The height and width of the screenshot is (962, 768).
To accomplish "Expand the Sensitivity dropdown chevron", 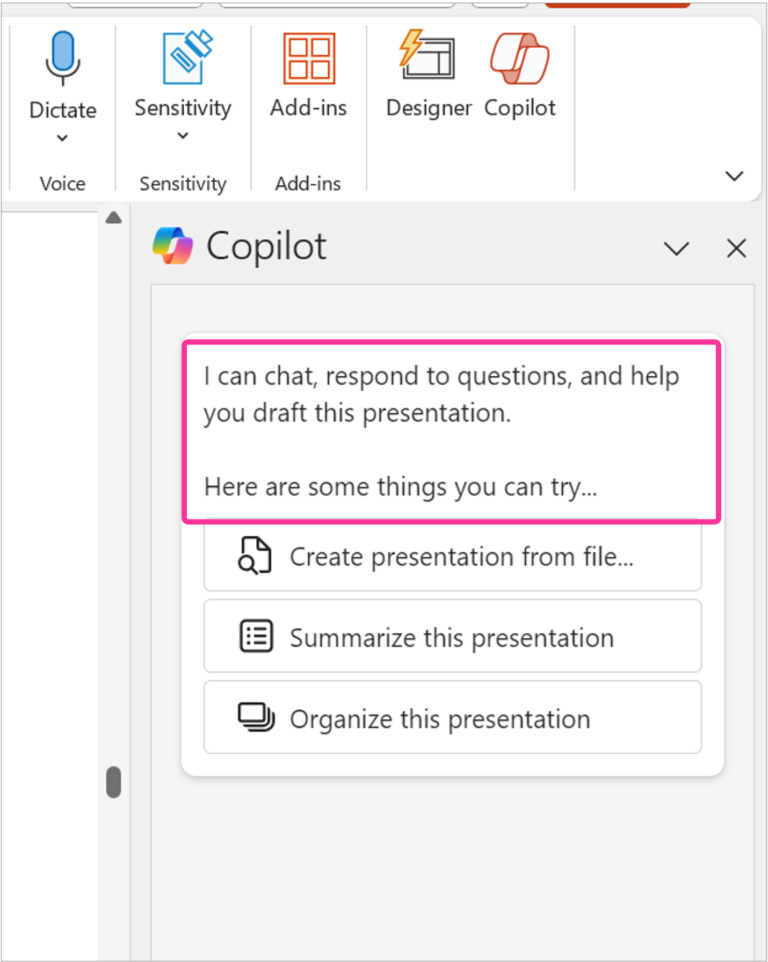I will 183,136.
